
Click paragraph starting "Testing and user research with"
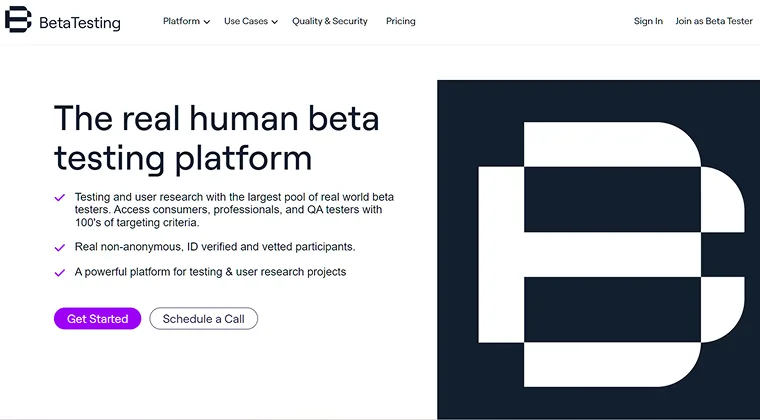tap(234, 210)
